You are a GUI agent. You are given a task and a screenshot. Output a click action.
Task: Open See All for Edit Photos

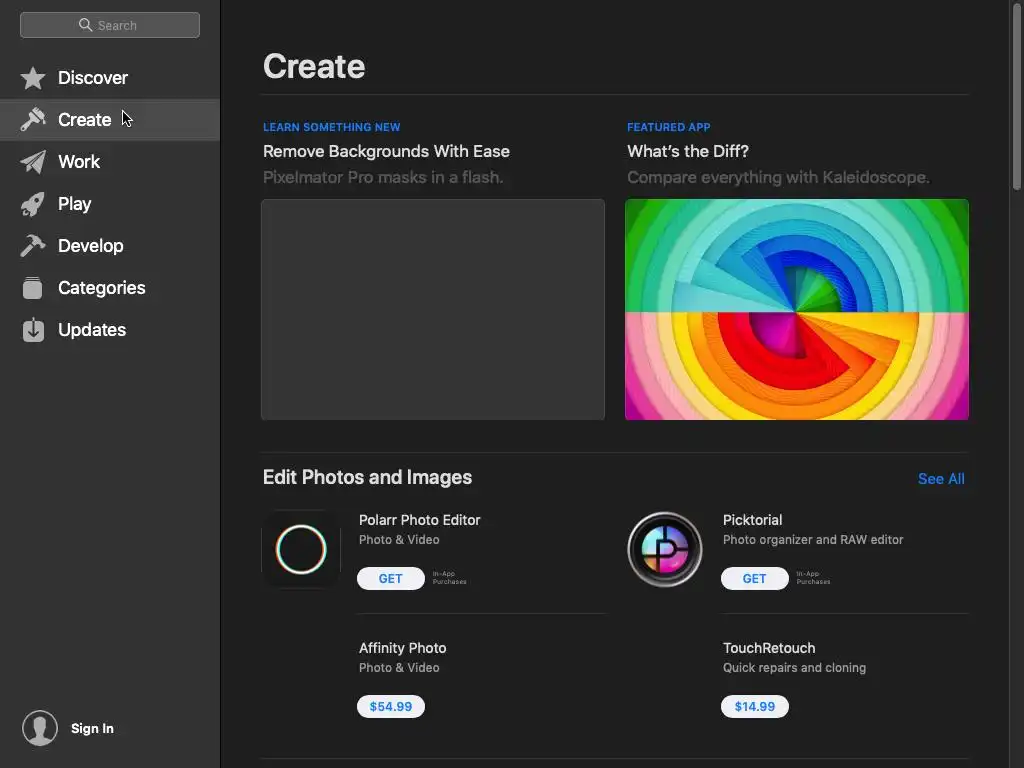click(941, 479)
